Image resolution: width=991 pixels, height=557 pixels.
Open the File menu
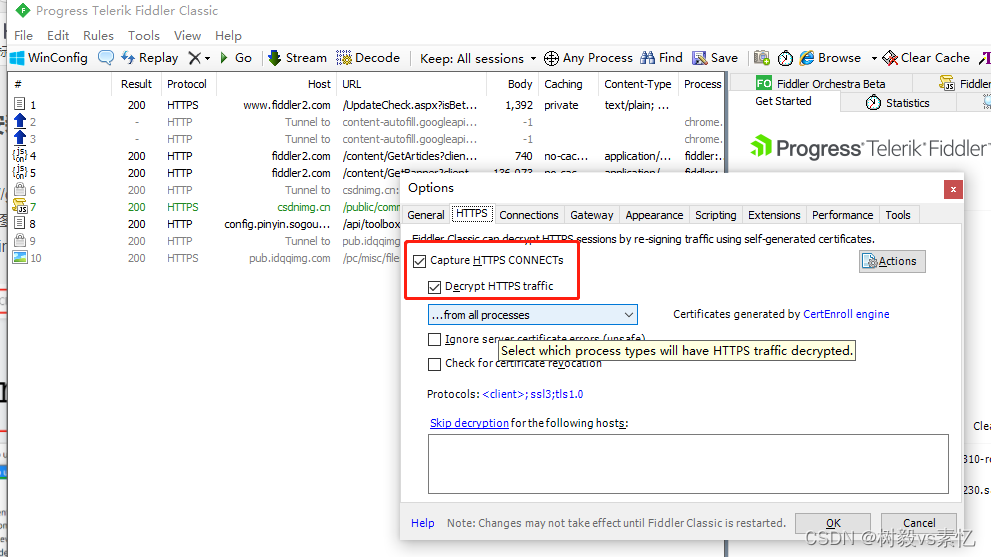coord(23,35)
